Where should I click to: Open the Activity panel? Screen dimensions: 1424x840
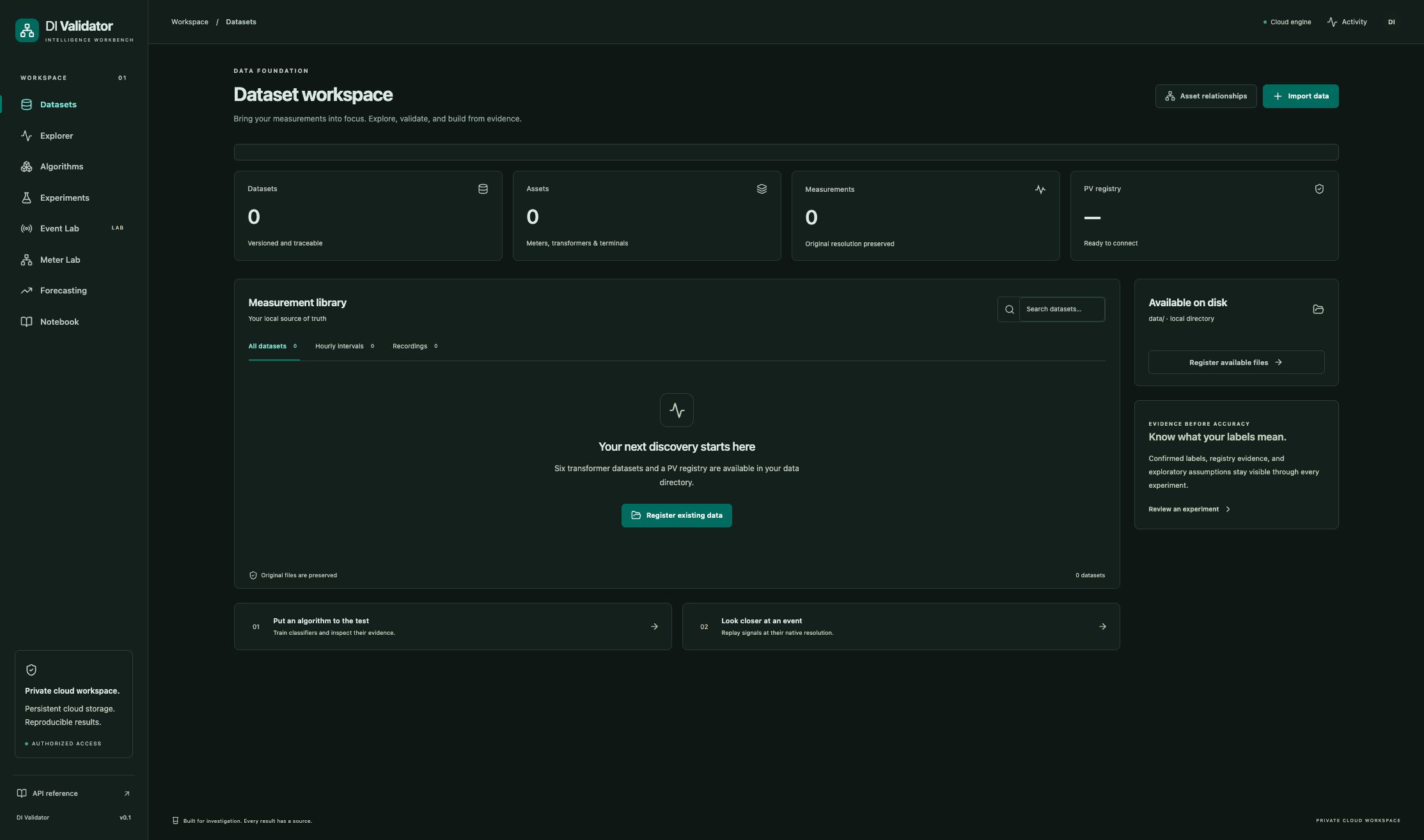(x=1347, y=22)
